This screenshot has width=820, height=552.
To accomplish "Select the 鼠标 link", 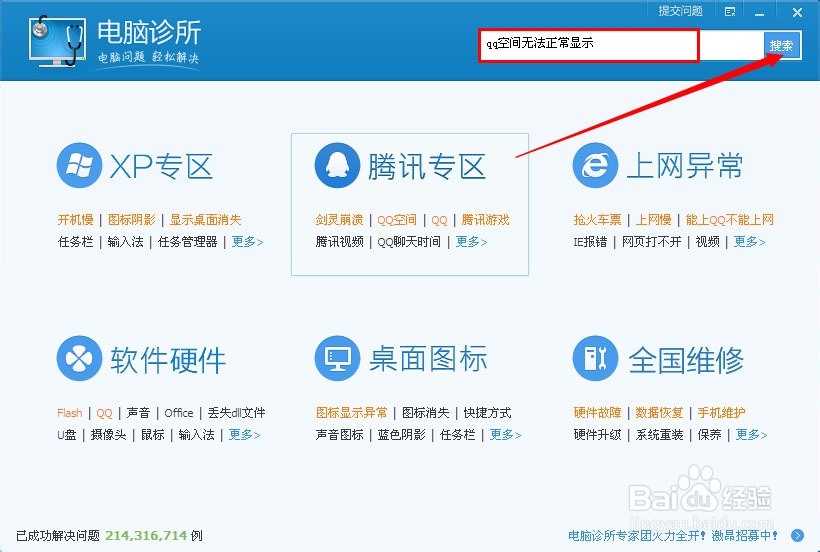I will click(x=153, y=435).
